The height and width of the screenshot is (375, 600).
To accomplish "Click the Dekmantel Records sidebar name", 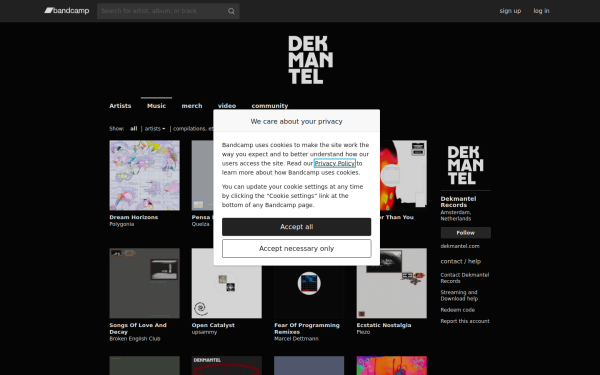I will [458, 202].
